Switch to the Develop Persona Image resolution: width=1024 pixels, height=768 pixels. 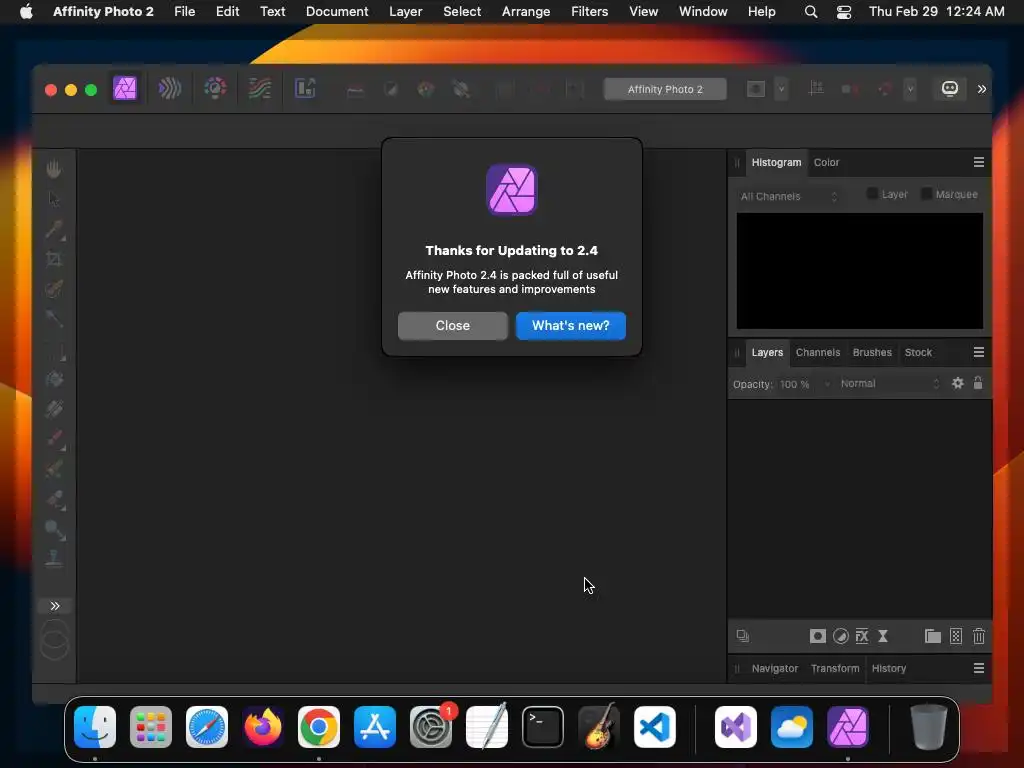pos(215,88)
